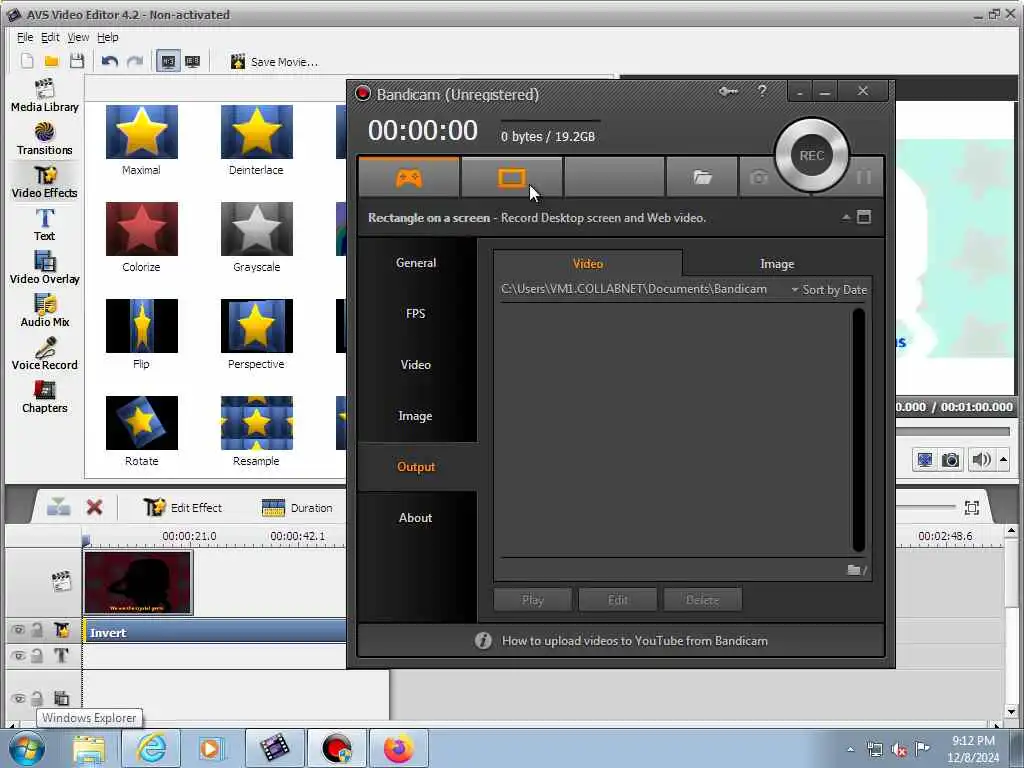Image resolution: width=1024 pixels, height=768 pixels.
Task: Open FPS settings in Bandicam sidebar
Action: coord(416,313)
